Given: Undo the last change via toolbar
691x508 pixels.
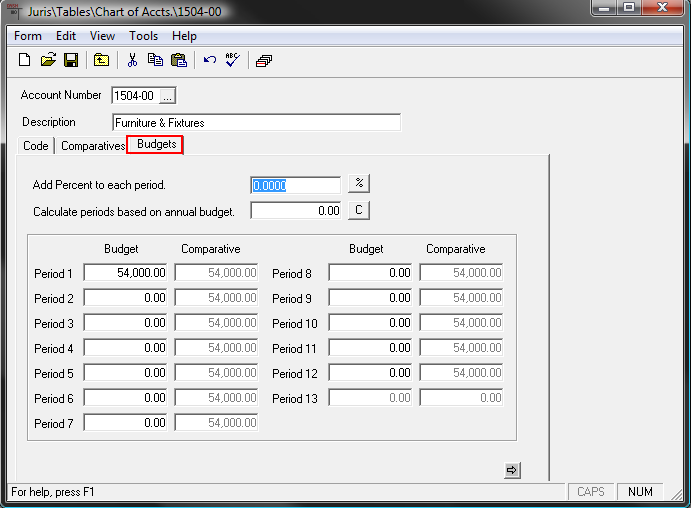Looking at the screenshot, I should [x=209, y=60].
